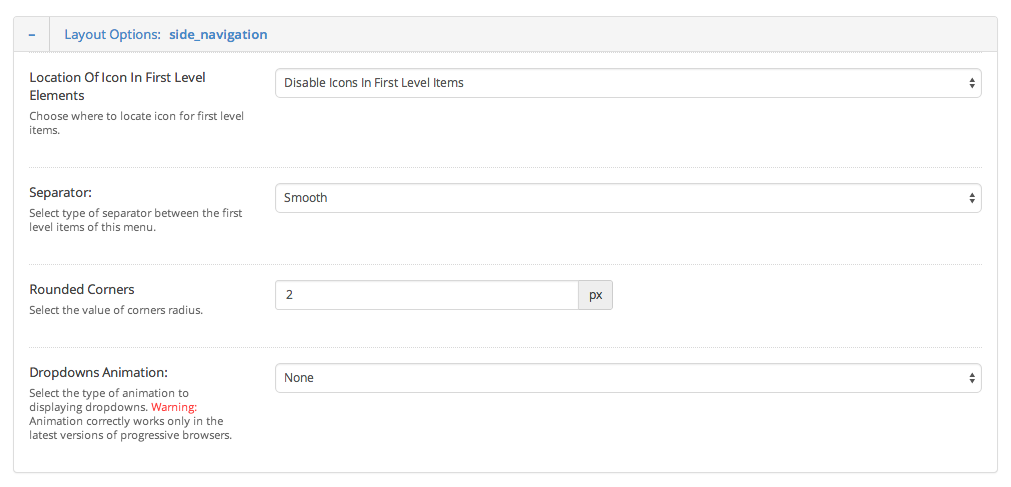Open the Dropdowns Animation select showing None

[x=620, y=378]
